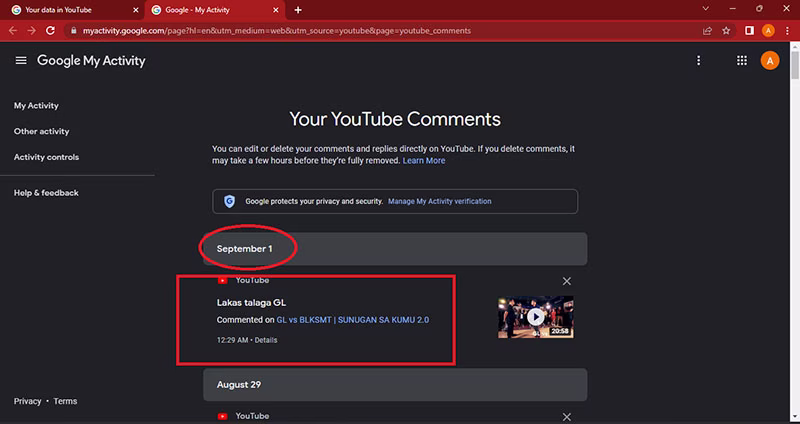
Task: Click the YouTube icon under August 29
Action: (x=222, y=416)
